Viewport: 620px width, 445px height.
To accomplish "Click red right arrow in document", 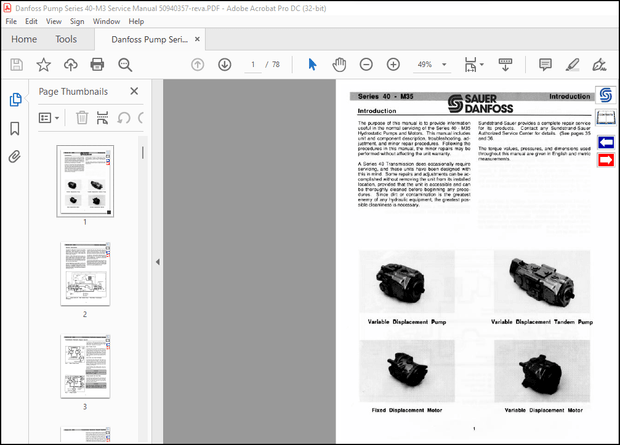I will [x=606, y=160].
